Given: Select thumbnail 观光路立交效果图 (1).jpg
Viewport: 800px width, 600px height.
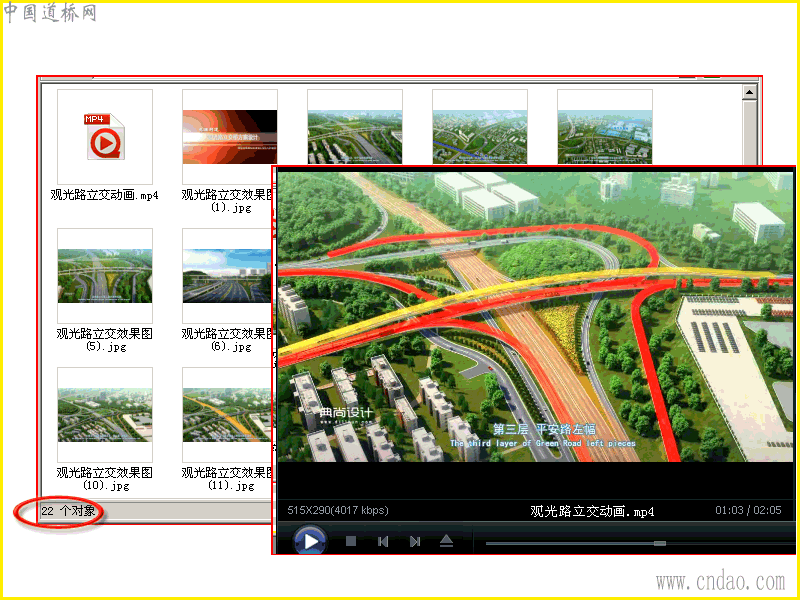Looking at the screenshot, I should (230, 137).
